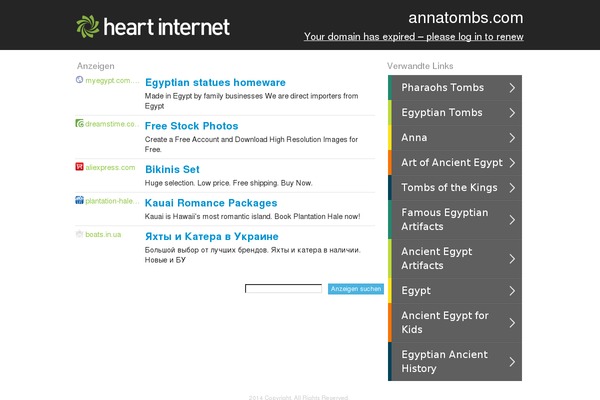Viewport: 600px width, 400px height.
Task: Expand the Tombs of the Kings arrow
Action: point(512,188)
